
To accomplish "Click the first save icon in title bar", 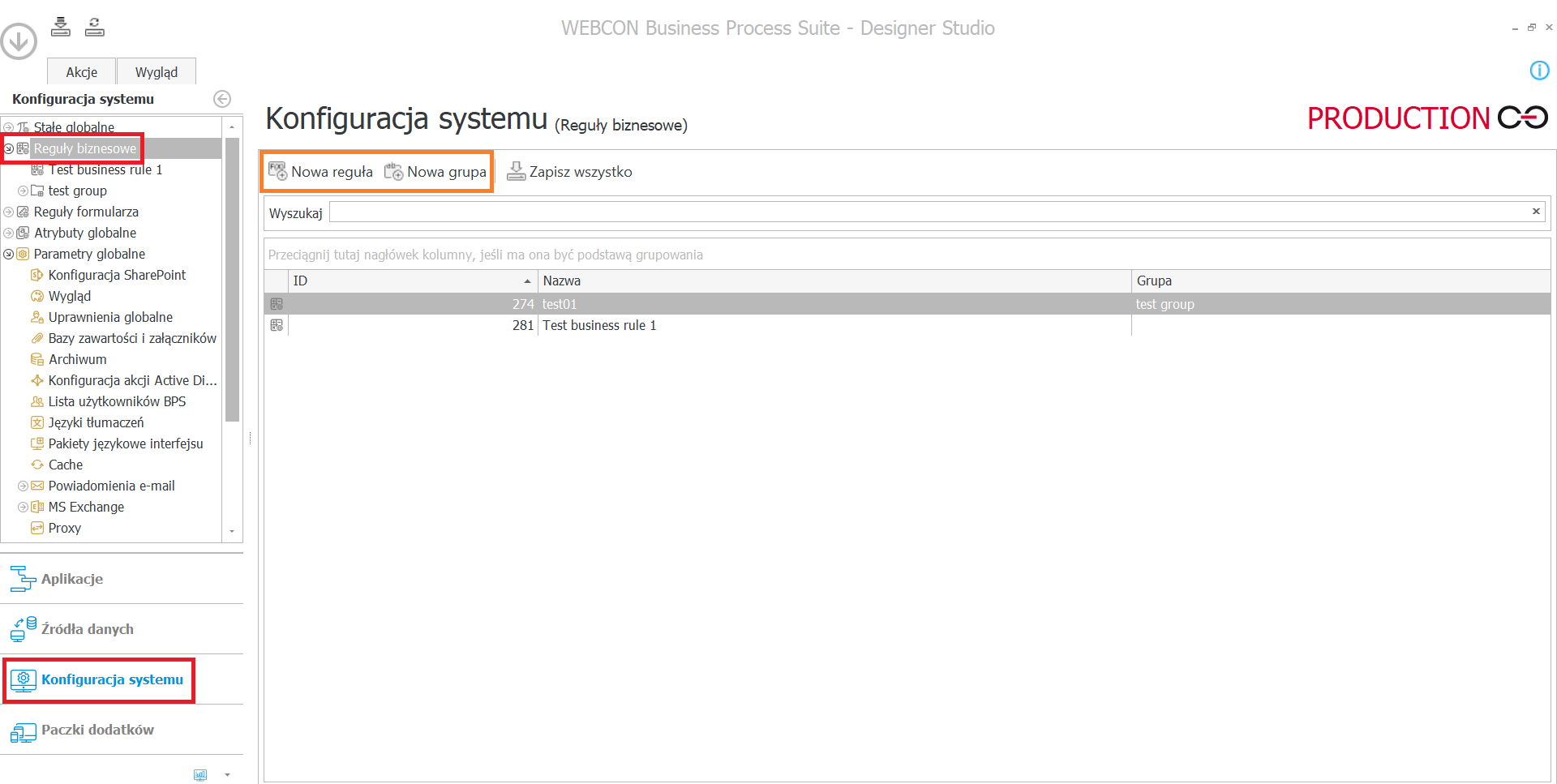I will 61,27.
